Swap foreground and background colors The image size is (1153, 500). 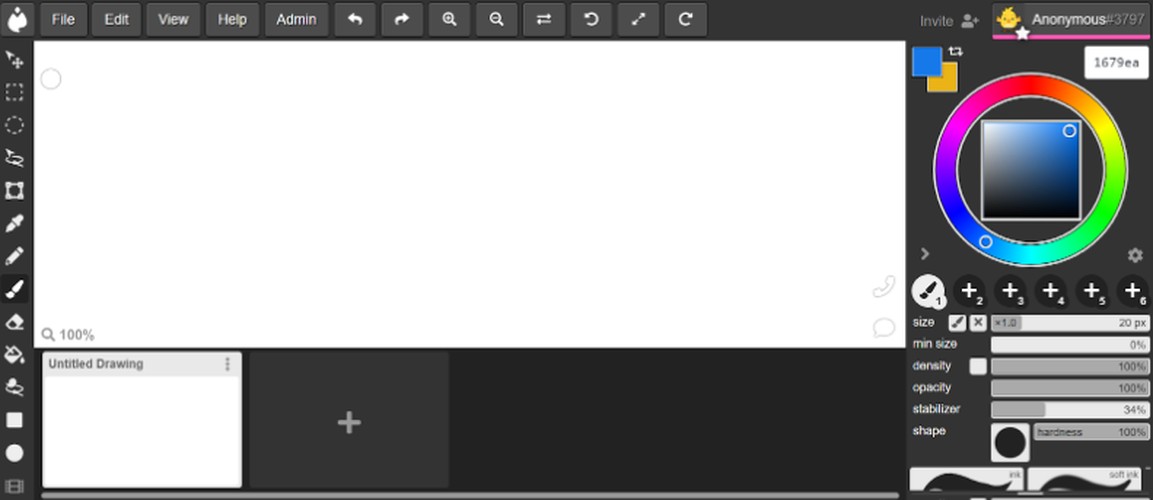point(955,51)
